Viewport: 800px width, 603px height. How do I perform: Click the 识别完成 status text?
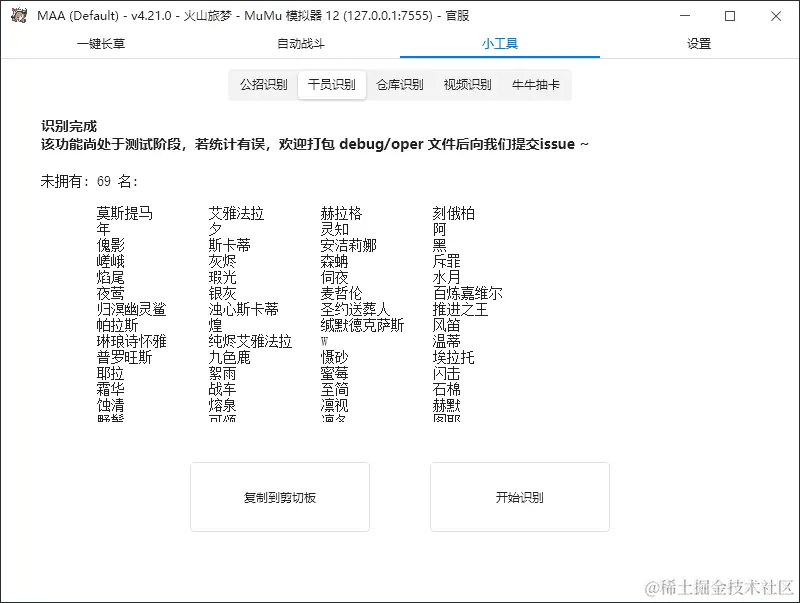(x=69, y=127)
